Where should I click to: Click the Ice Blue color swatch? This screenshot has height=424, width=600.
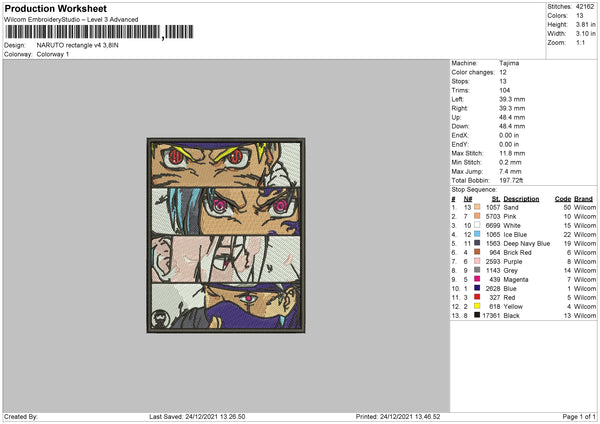tap(477, 234)
